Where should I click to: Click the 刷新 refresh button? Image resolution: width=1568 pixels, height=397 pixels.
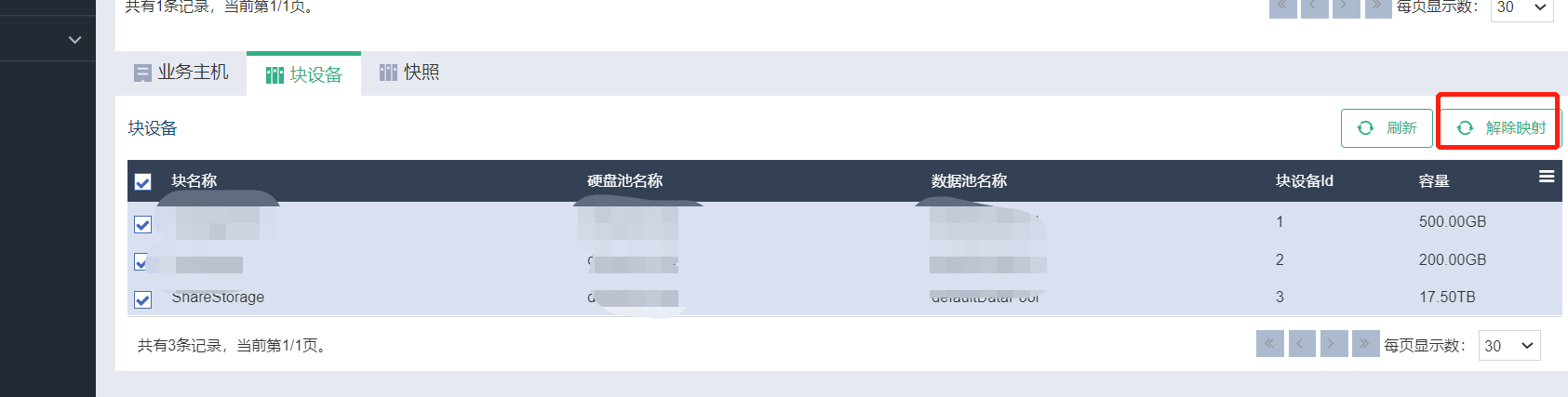(x=1387, y=128)
